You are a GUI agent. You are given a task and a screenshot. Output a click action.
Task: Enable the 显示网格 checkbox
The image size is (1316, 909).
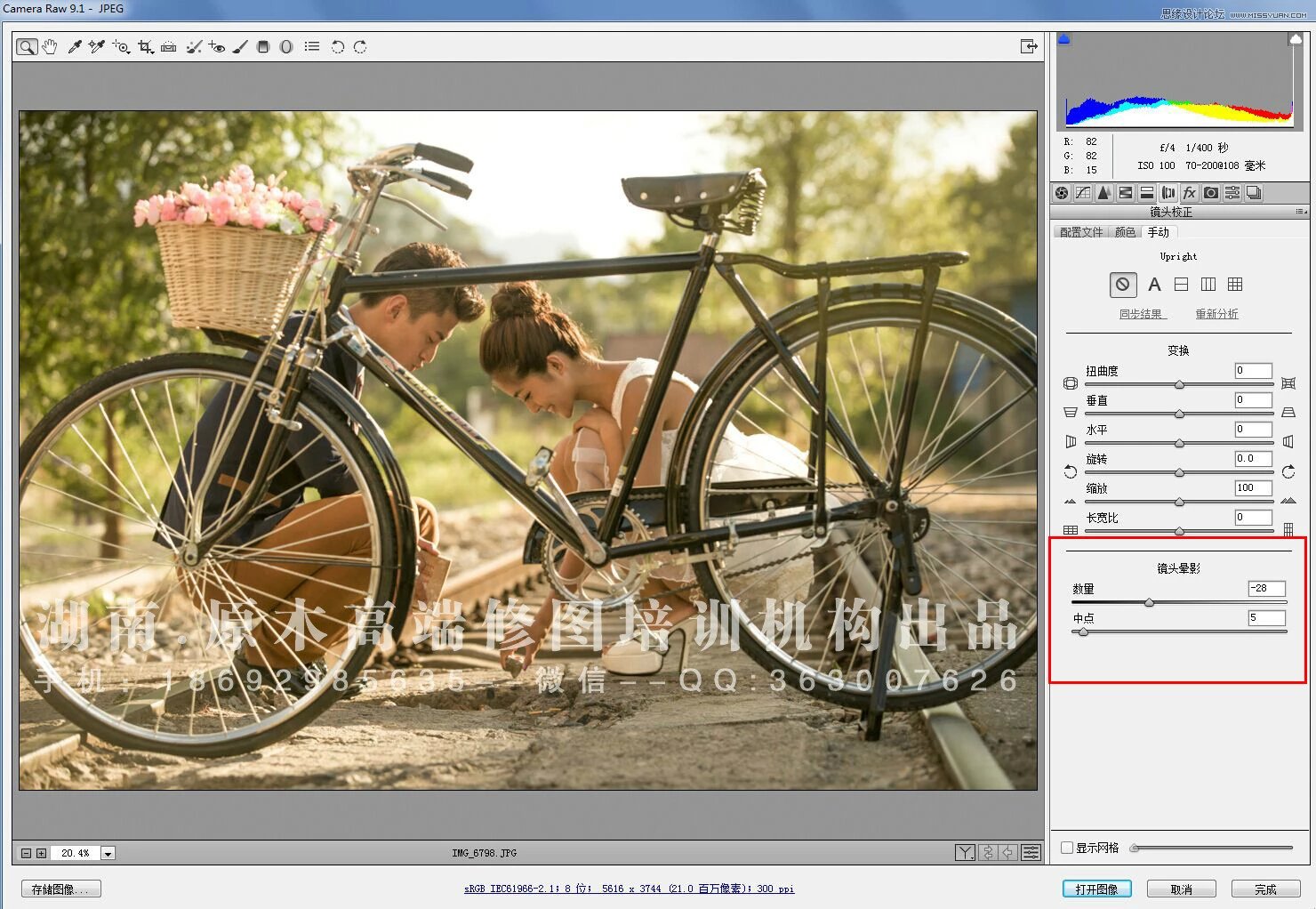click(x=1067, y=848)
